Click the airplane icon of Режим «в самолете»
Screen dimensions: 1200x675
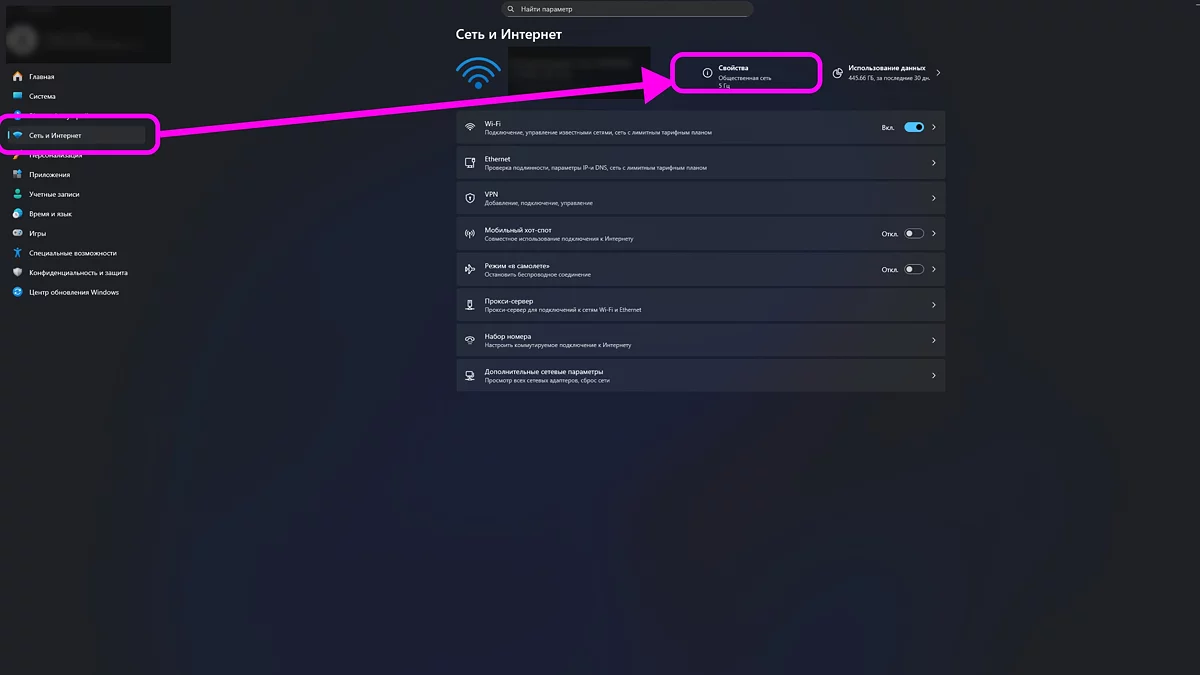tap(470, 269)
